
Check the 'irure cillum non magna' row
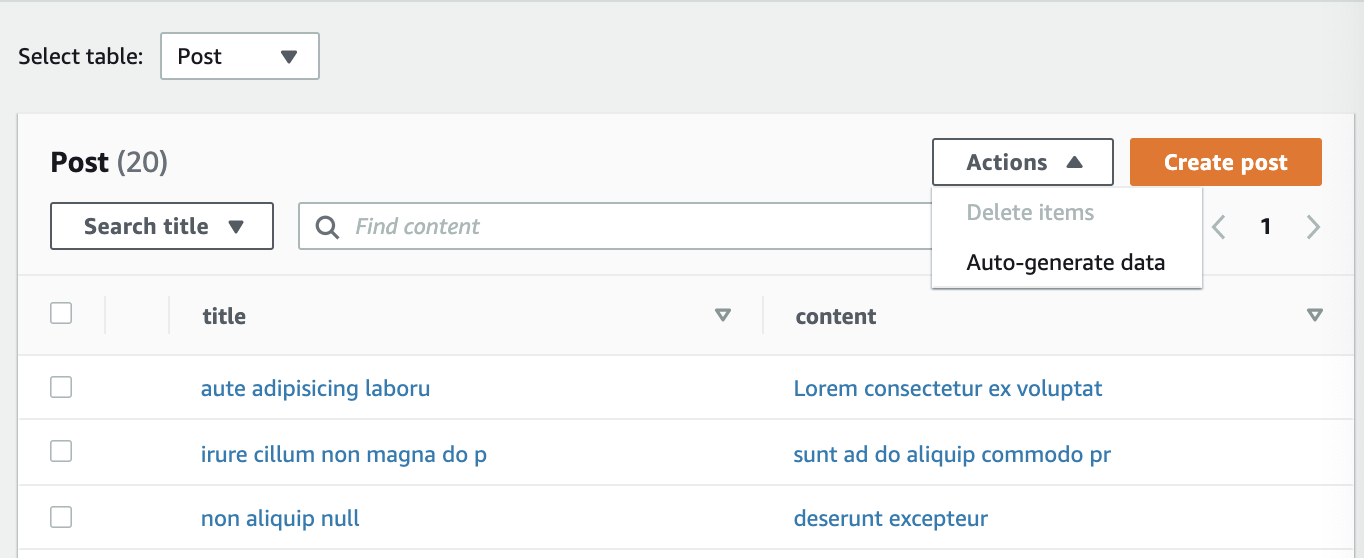[61, 451]
